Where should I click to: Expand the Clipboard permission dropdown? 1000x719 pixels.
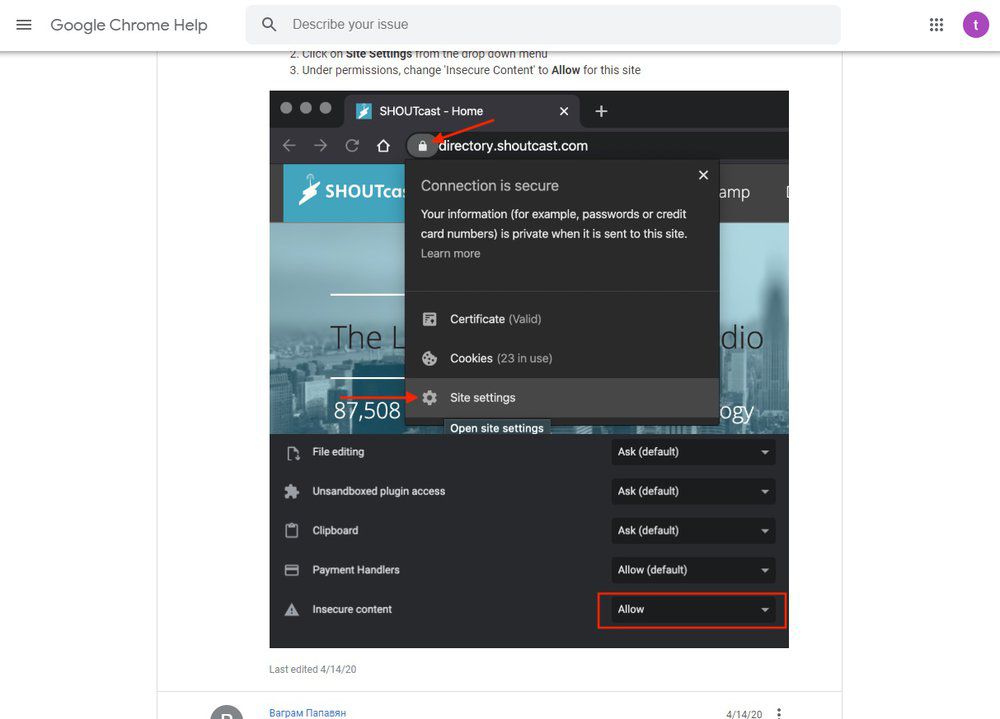coord(693,531)
